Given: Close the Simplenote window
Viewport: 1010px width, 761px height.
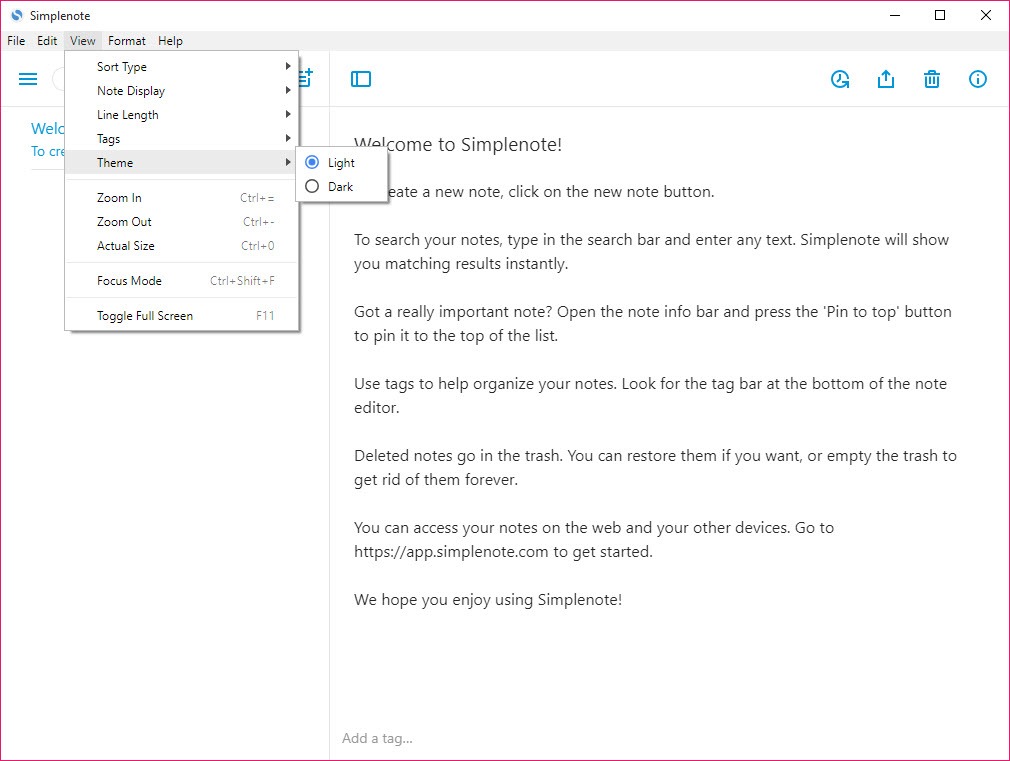Looking at the screenshot, I should (986, 15).
